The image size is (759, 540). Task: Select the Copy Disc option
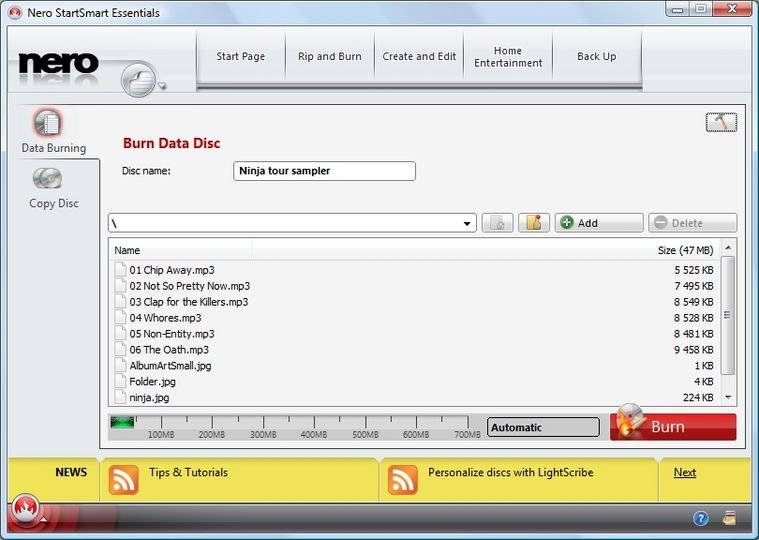click(52, 187)
